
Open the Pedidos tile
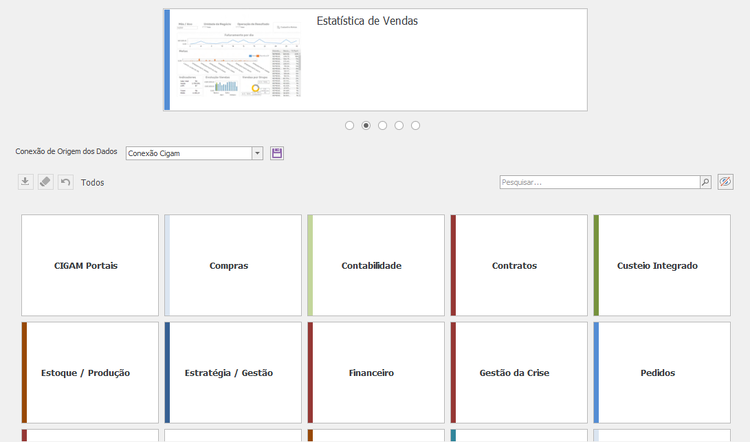pos(662,372)
